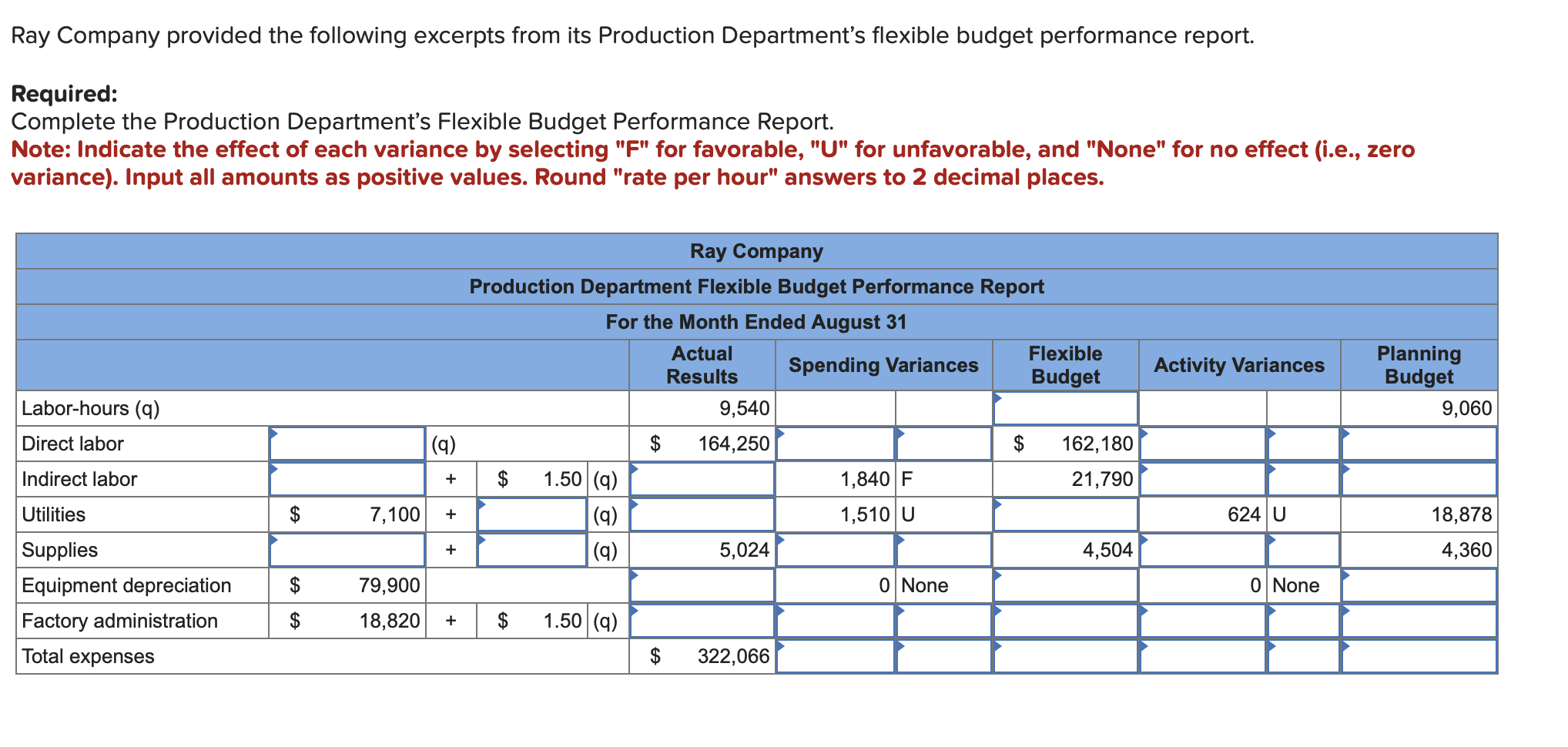
Task: Select the 162,180 direct labor flexible budget
Action: 1097,444
